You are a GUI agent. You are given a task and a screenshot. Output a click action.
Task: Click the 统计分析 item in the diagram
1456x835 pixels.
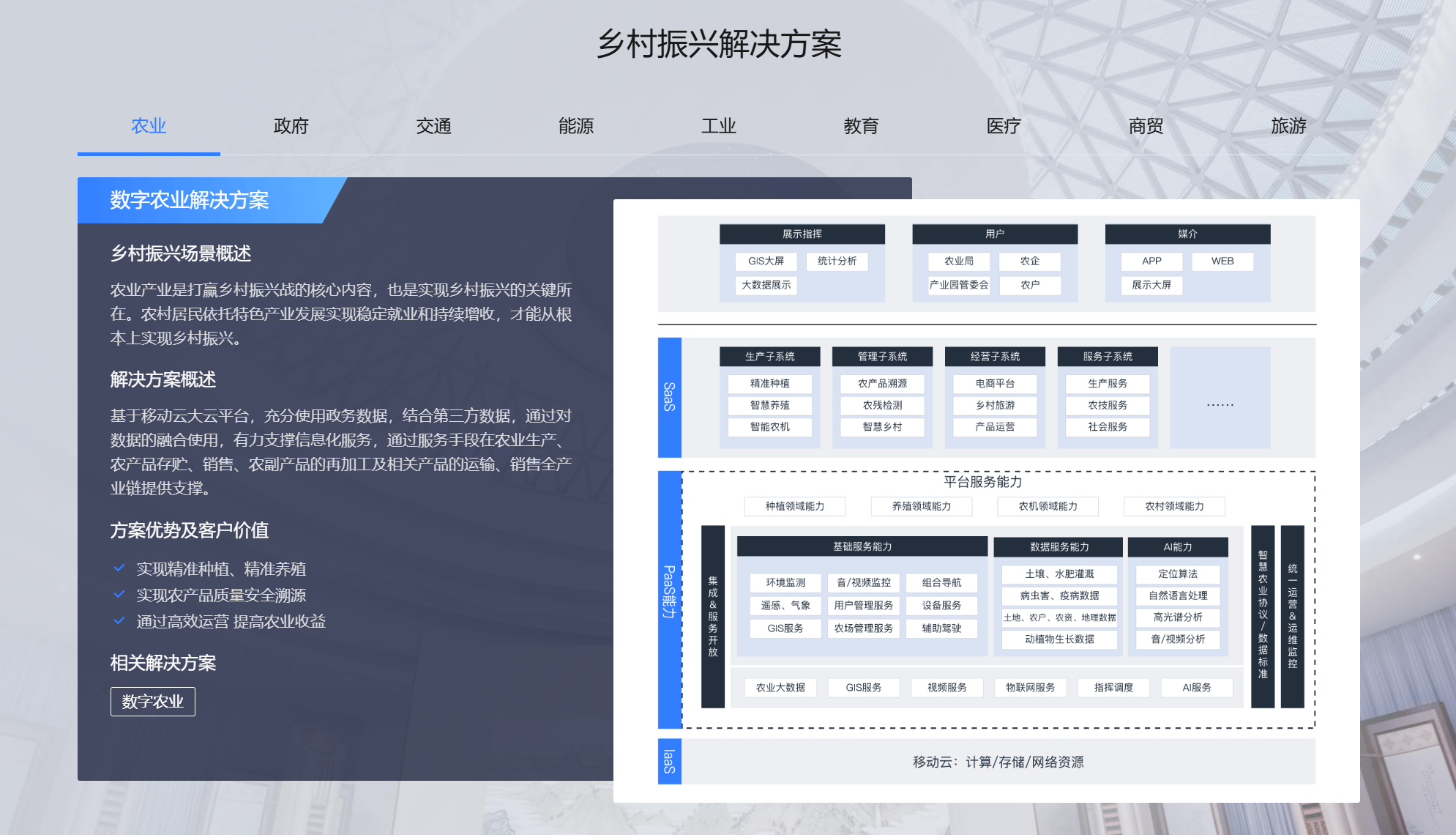837,261
